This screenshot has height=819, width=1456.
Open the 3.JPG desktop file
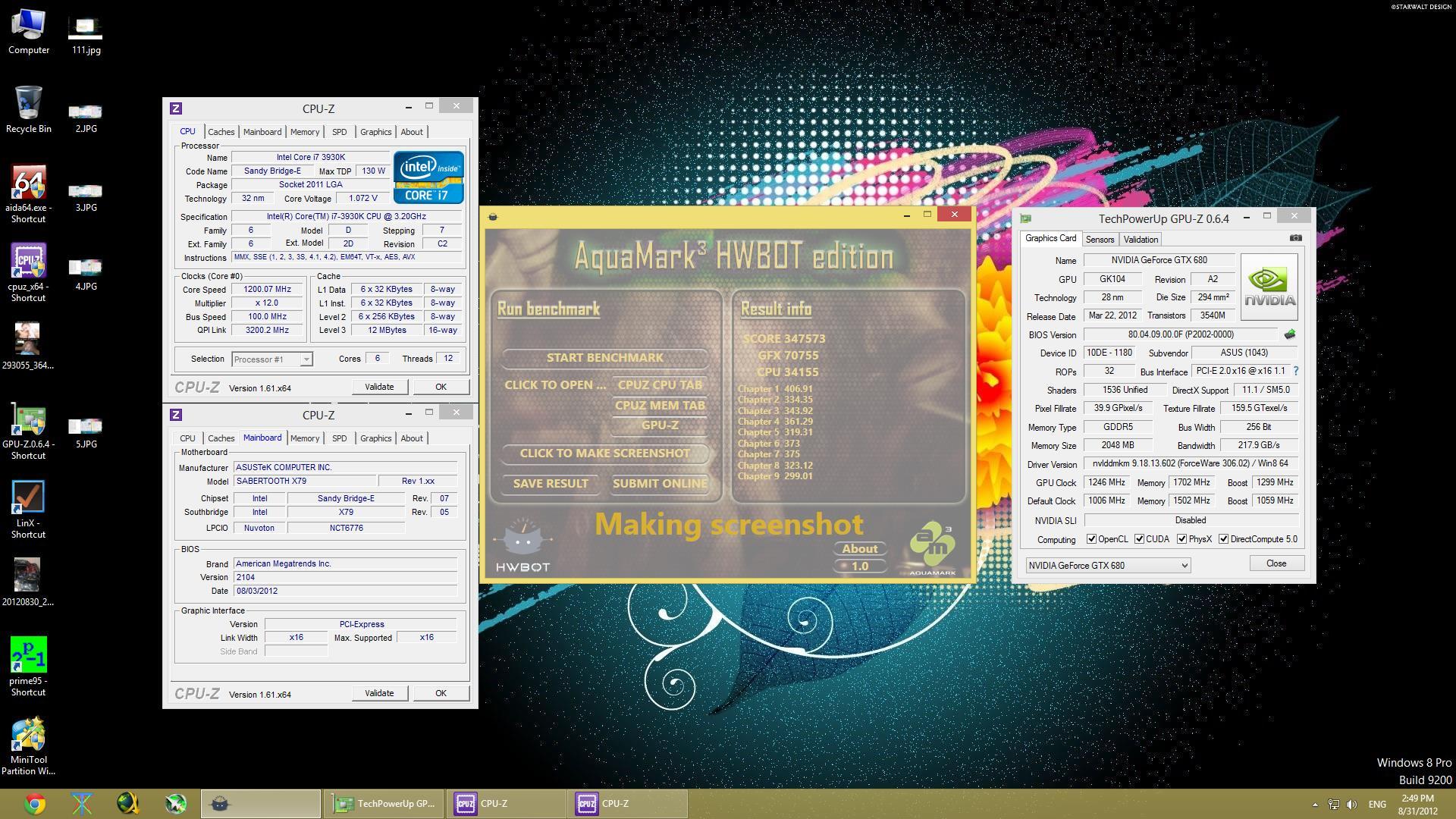[86, 197]
